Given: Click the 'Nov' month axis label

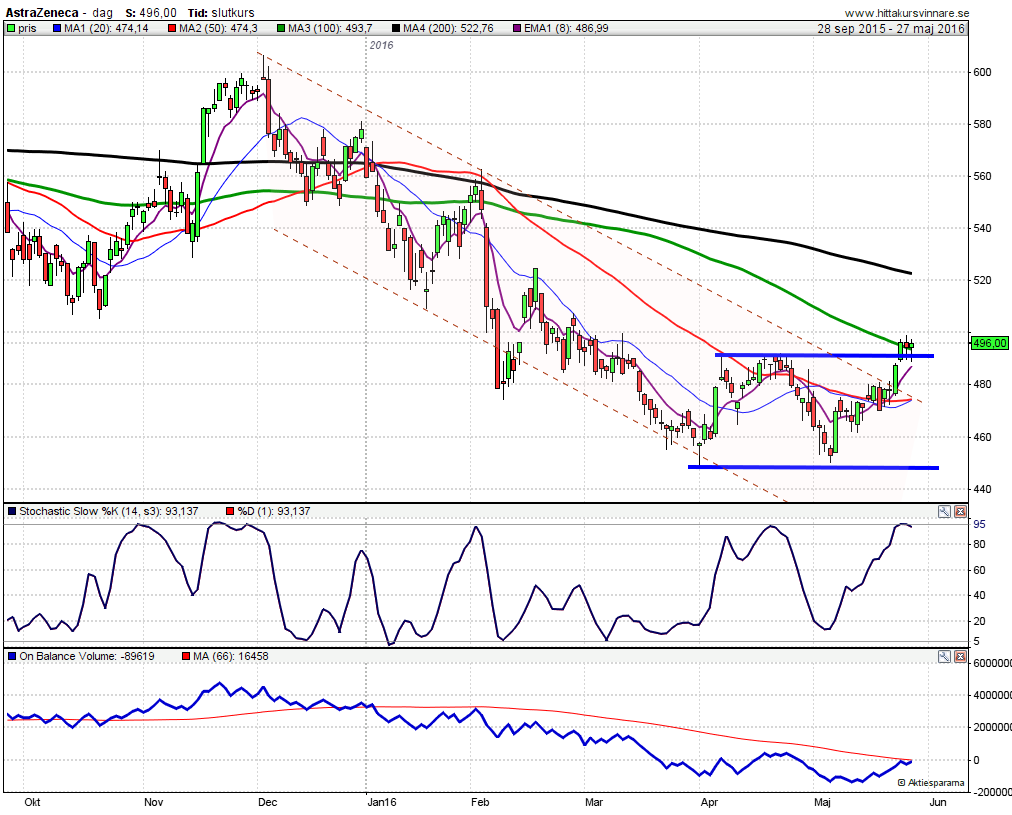Looking at the screenshot, I should [154, 802].
